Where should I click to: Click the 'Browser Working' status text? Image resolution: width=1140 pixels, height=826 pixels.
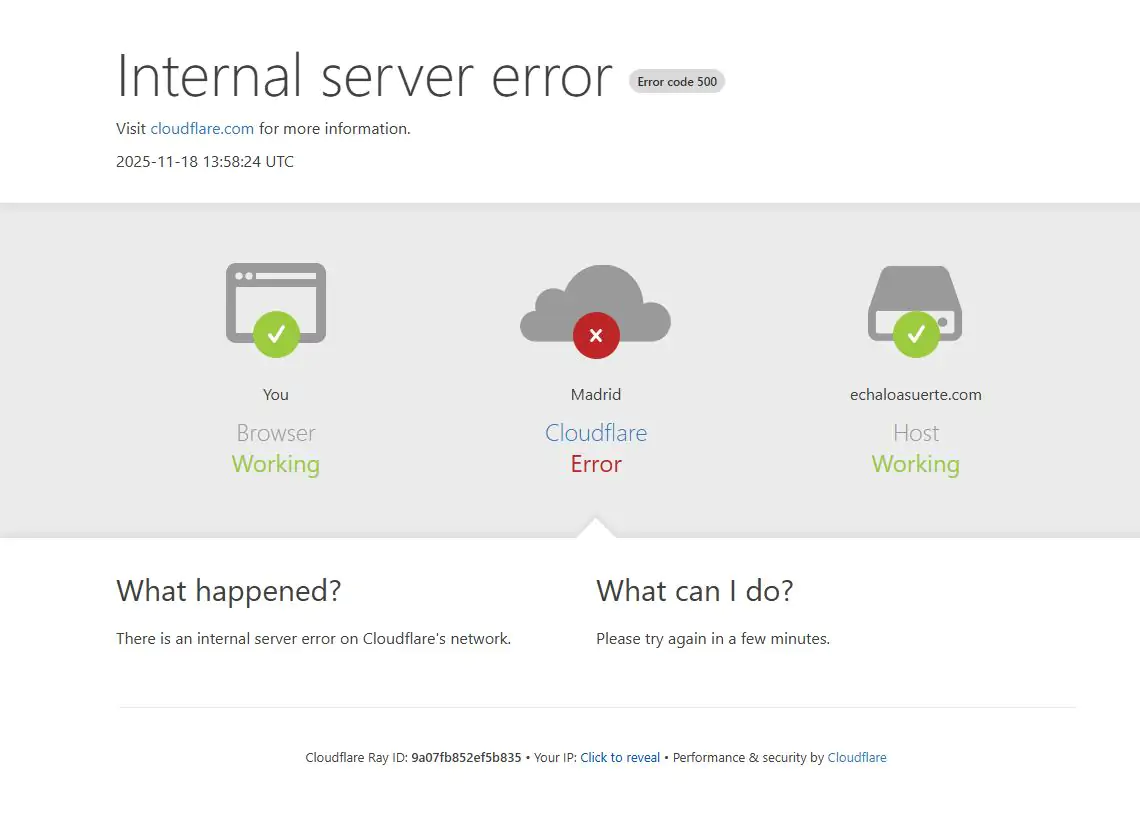276,448
